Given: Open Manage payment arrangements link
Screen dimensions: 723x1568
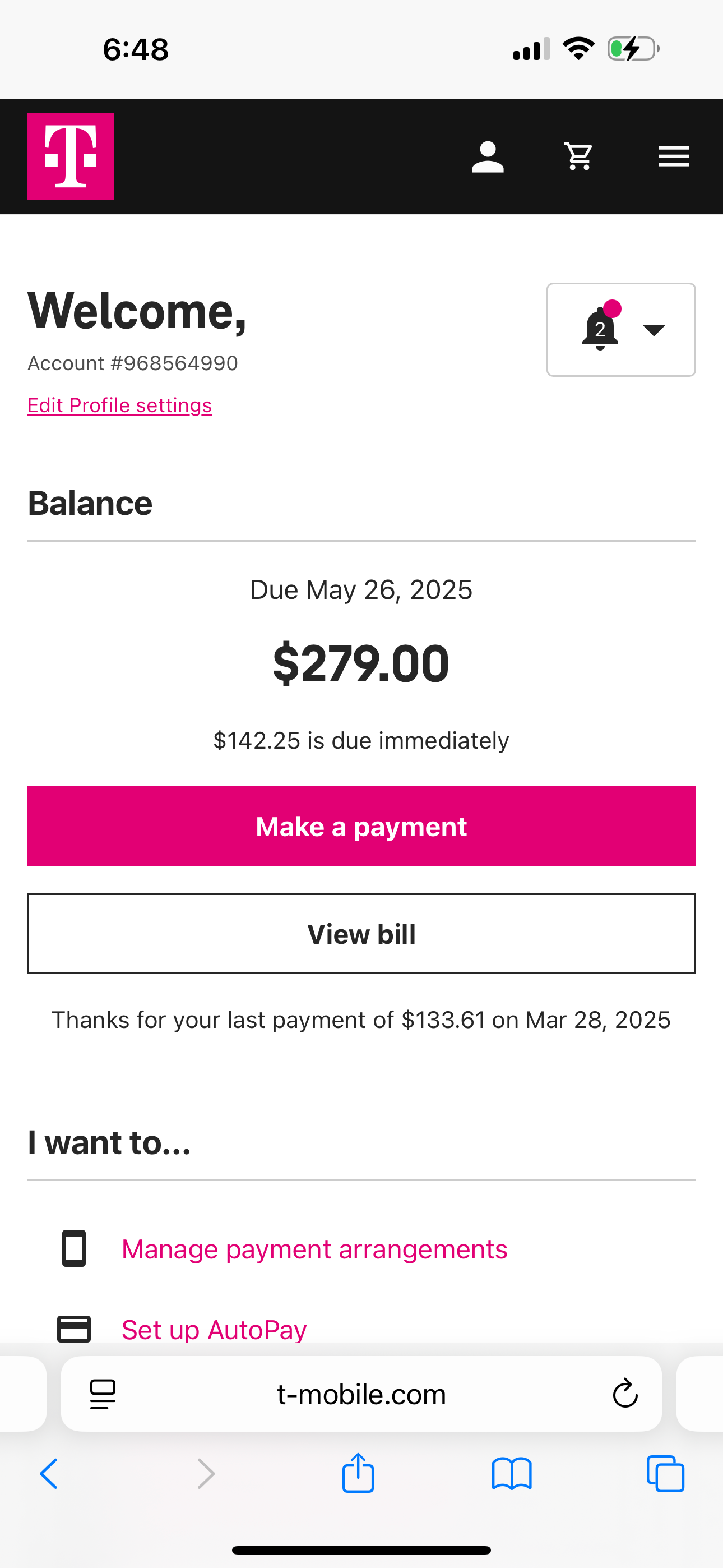Looking at the screenshot, I should click(x=314, y=1249).
